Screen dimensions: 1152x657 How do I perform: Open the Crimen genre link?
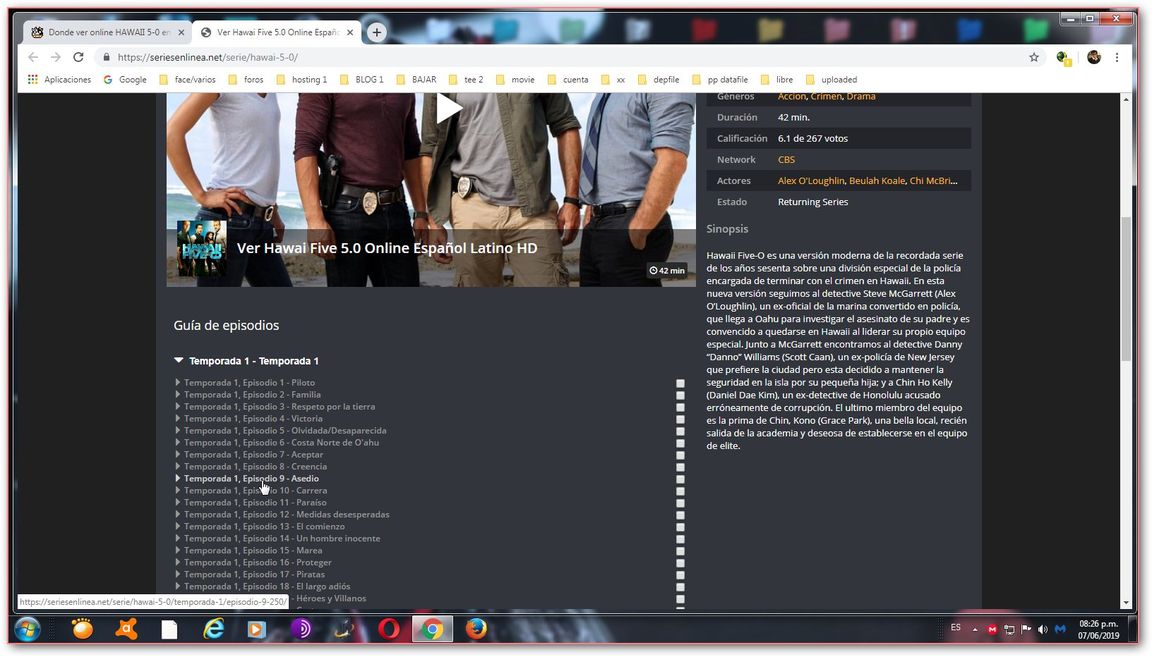click(x=827, y=96)
